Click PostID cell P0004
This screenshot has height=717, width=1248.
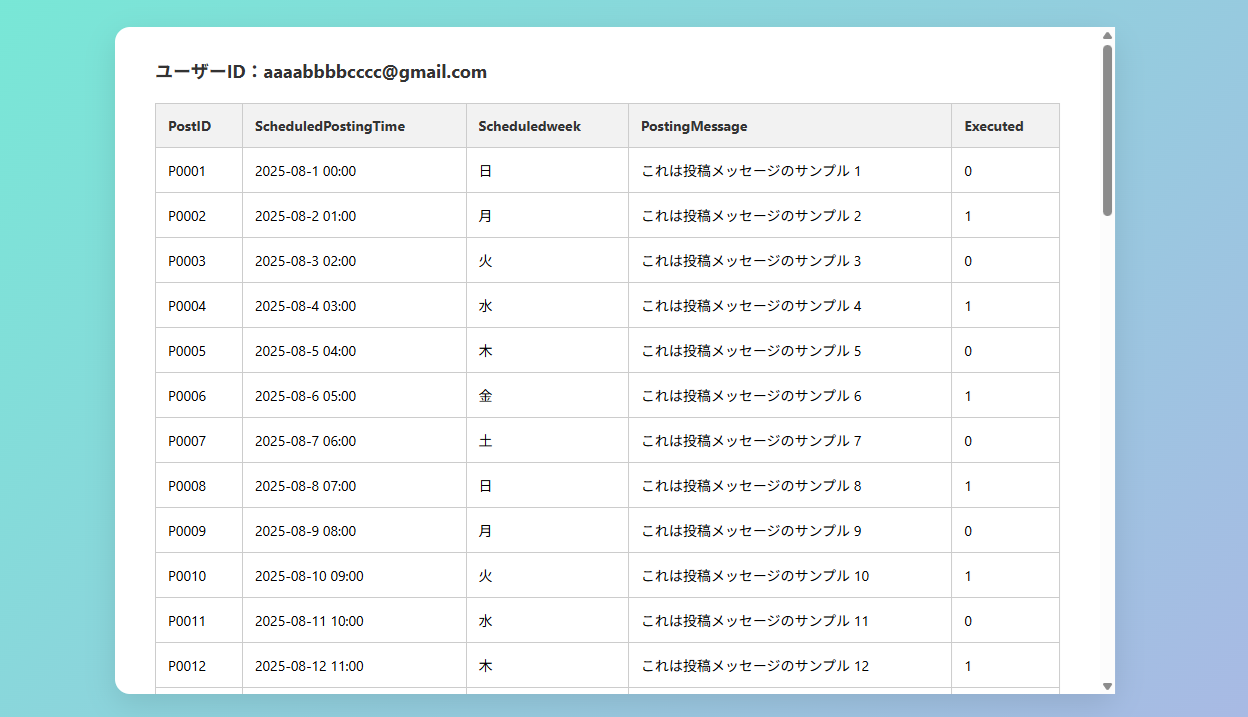click(199, 306)
